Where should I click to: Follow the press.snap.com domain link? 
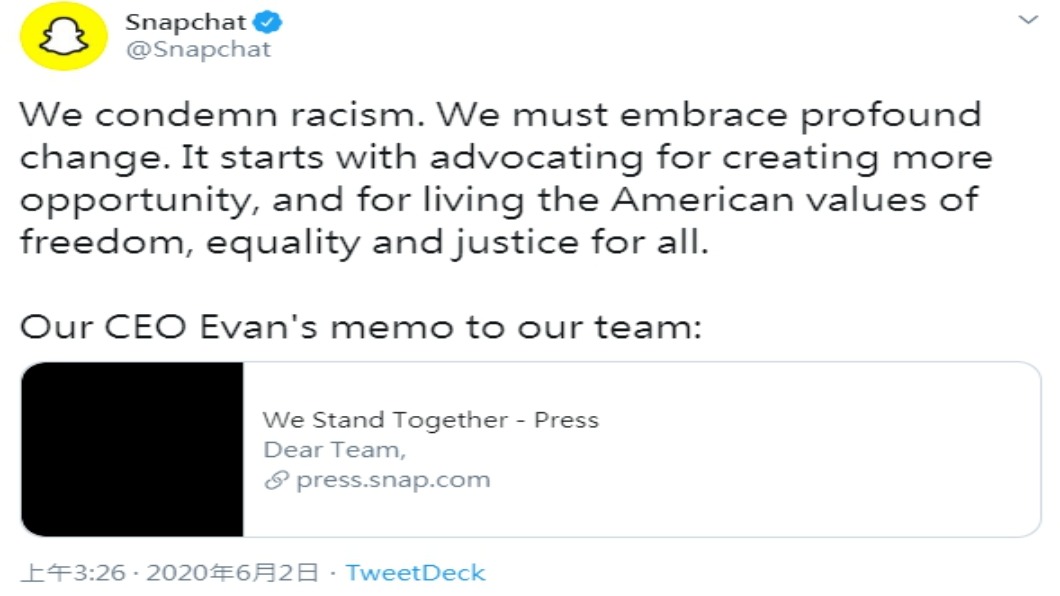click(393, 480)
